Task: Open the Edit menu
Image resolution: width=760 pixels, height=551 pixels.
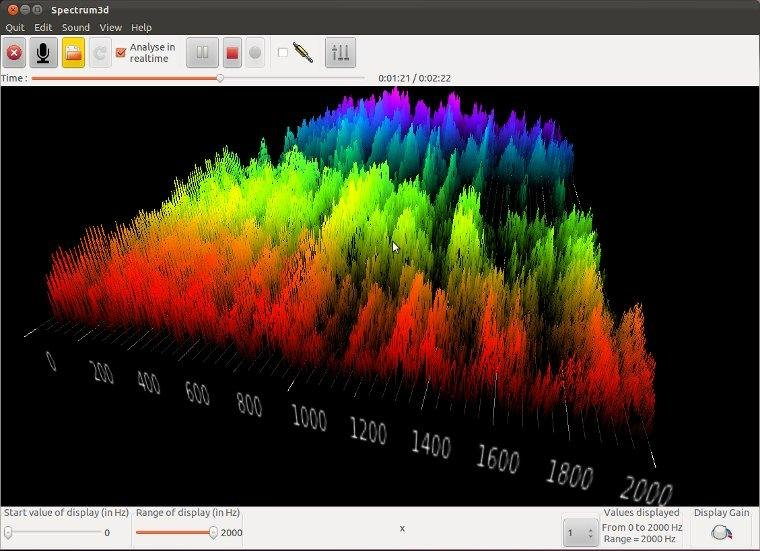Action: coord(43,27)
